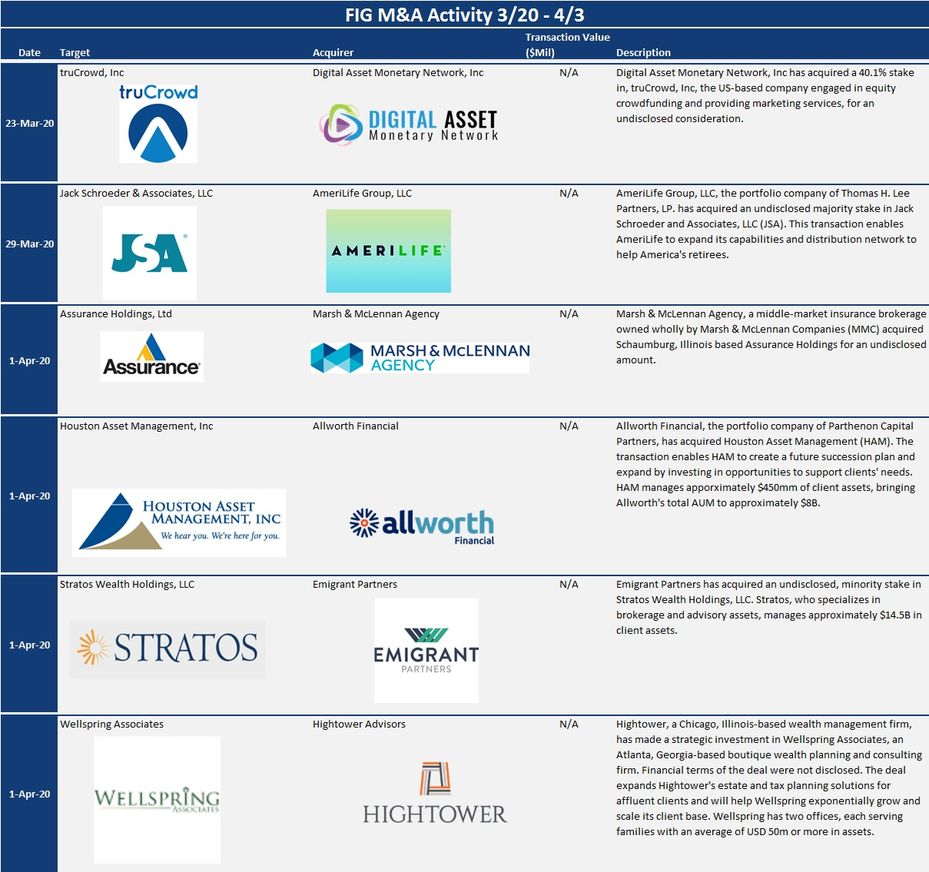
Task: Click the Assurance logo image
Action: [152, 356]
